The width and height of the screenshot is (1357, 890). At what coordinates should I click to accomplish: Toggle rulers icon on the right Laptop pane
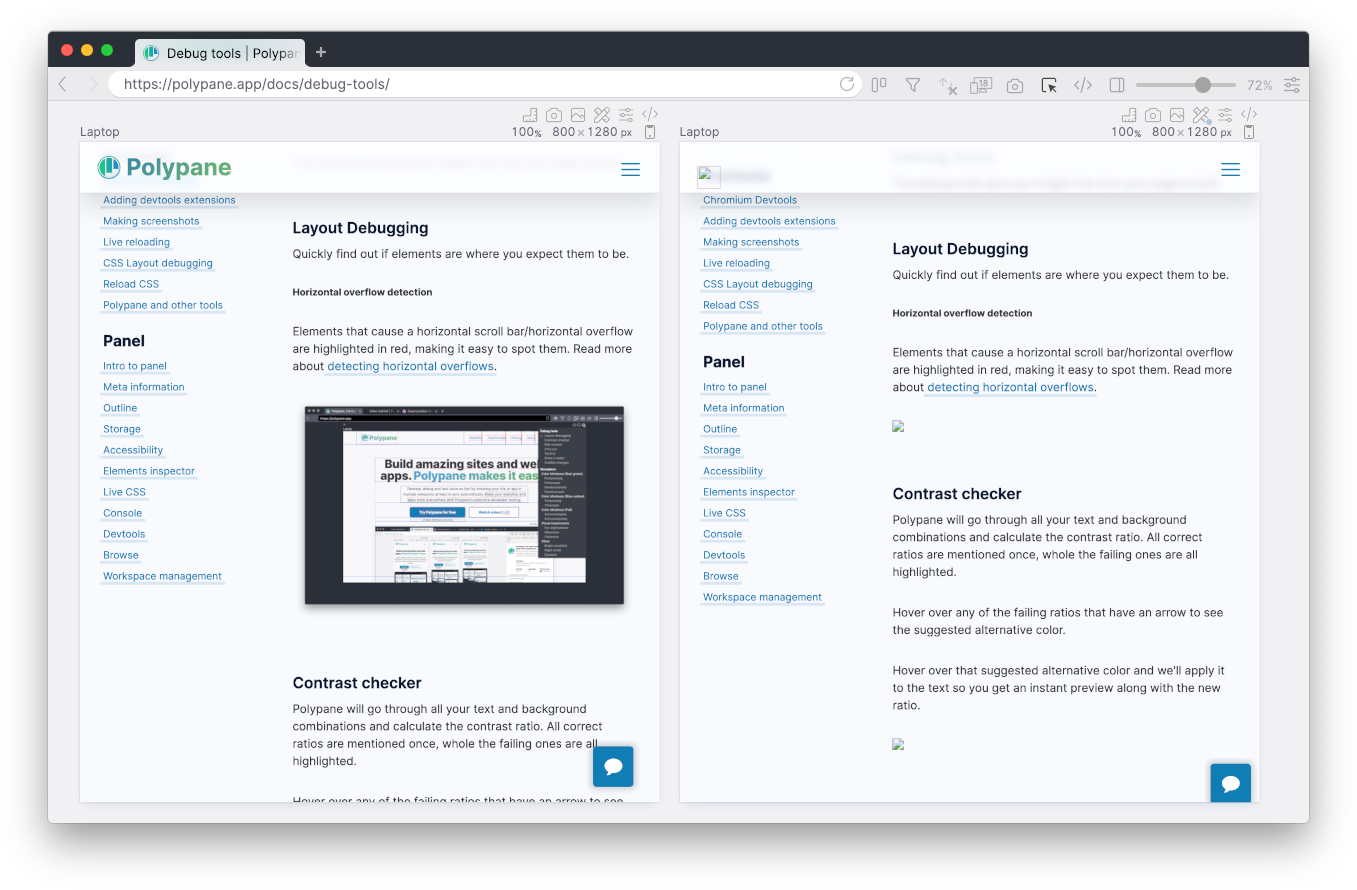click(x=1129, y=115)
